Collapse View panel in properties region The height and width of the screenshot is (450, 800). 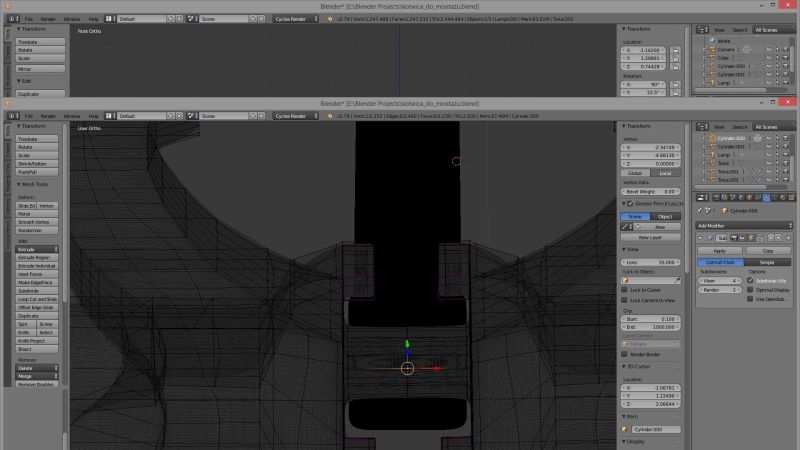623,249
